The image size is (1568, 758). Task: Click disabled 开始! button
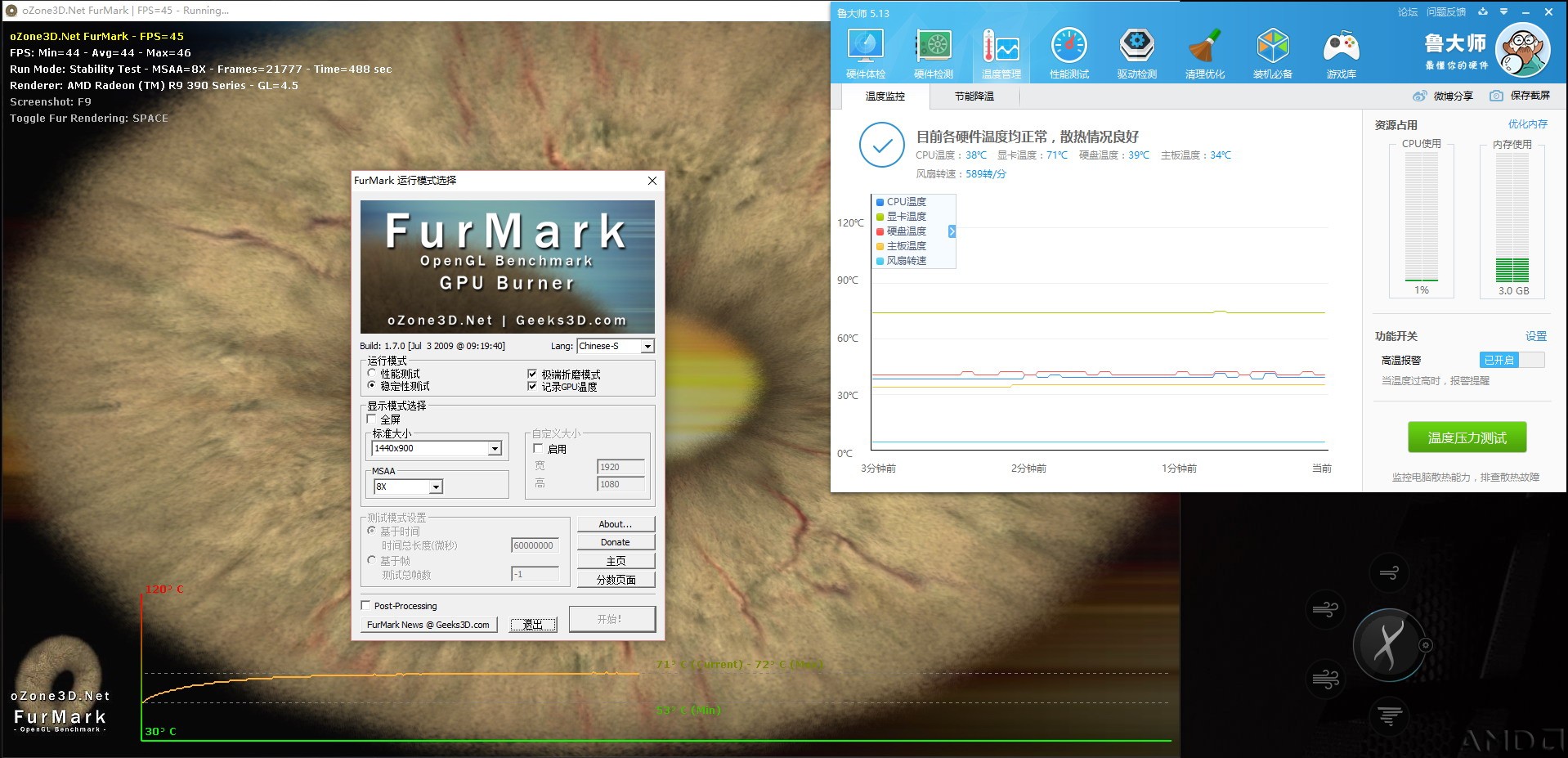coord(612,619)
